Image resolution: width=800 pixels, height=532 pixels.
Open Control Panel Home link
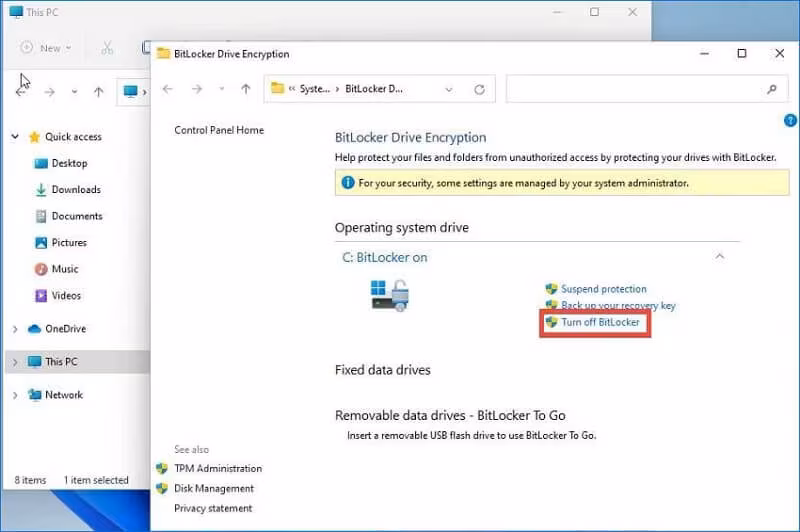pos(219,130)
